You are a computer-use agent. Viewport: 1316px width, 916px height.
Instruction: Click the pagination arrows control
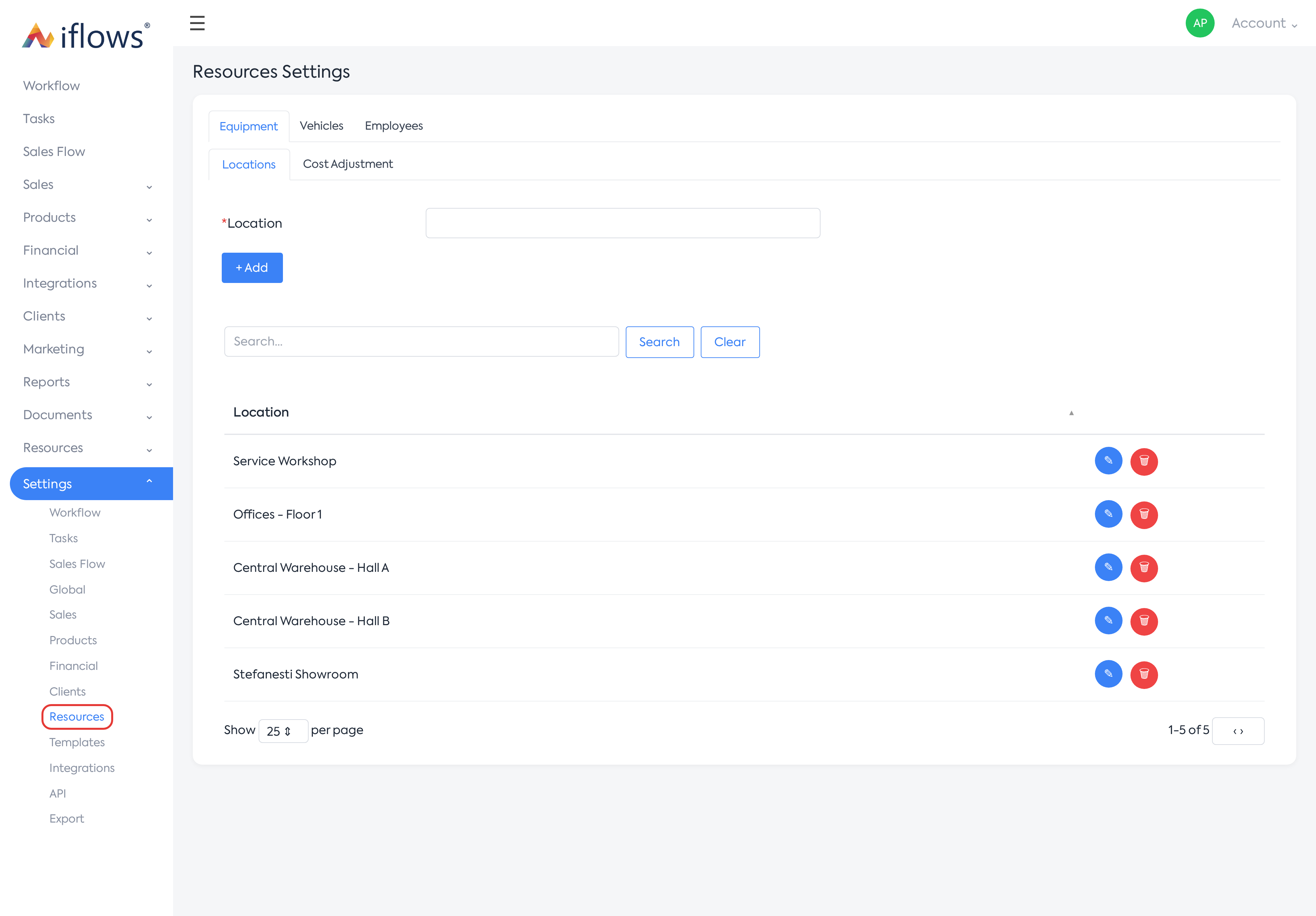click(1238, 731)
